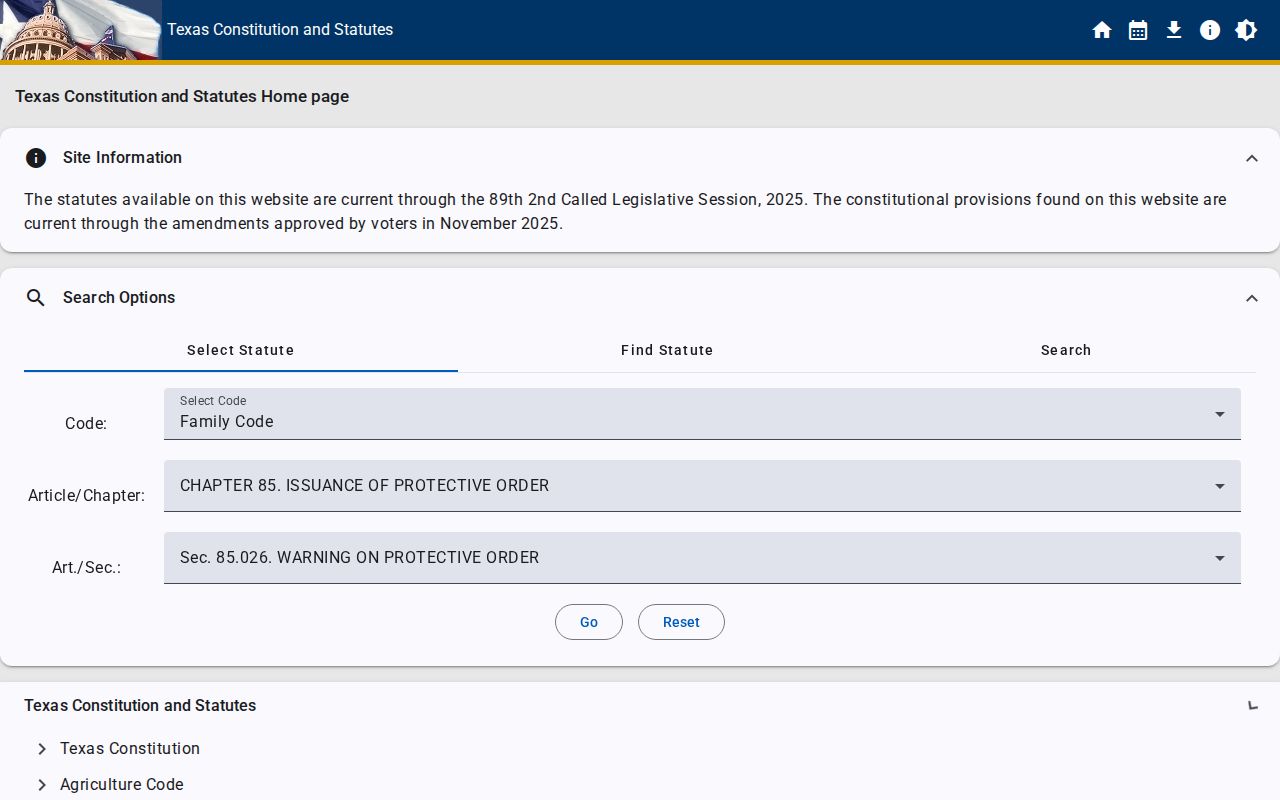The image size is (1280, 800).
Task: Go to home via house icon
Action: pos(1102,30)
